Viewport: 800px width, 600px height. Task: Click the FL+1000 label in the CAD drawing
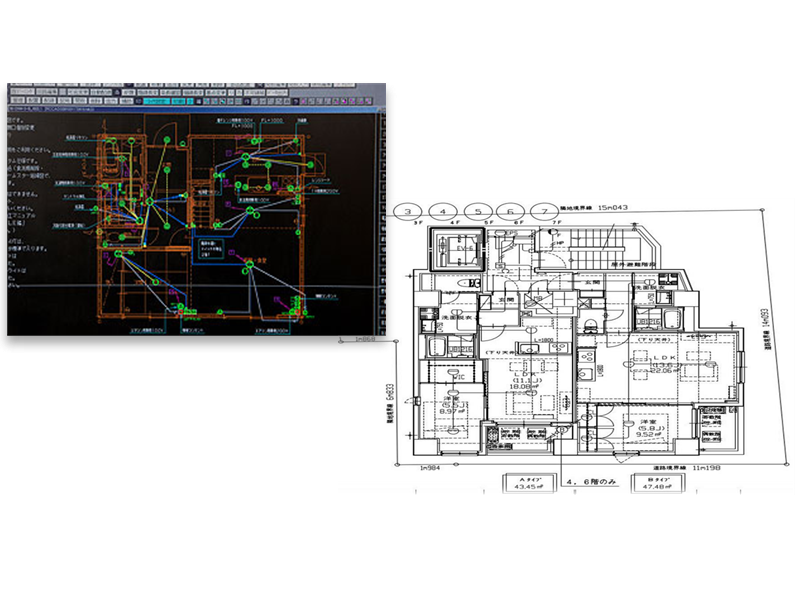coord(272,121)
